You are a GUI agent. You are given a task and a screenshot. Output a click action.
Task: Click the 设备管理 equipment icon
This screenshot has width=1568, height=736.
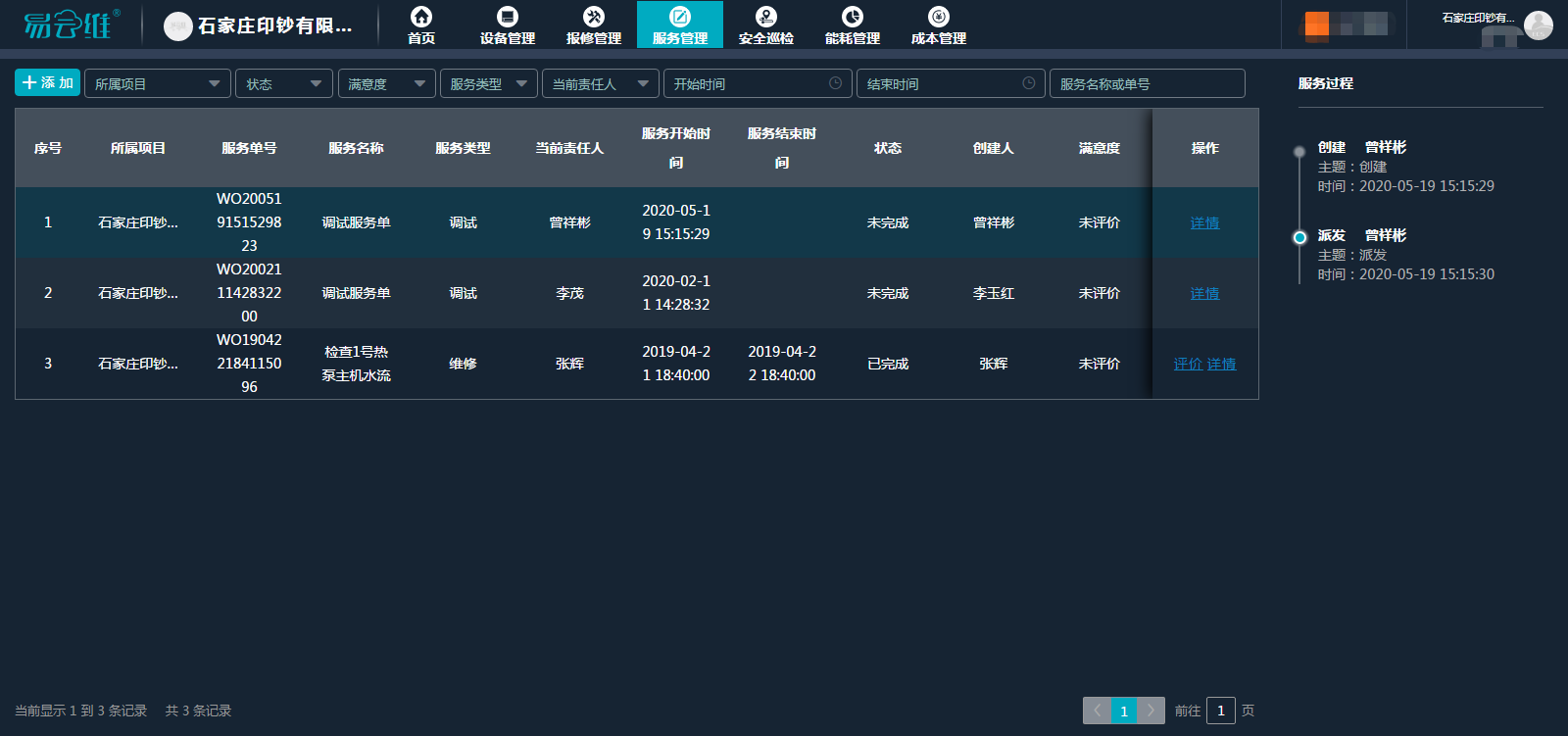[x=507, y=17]
